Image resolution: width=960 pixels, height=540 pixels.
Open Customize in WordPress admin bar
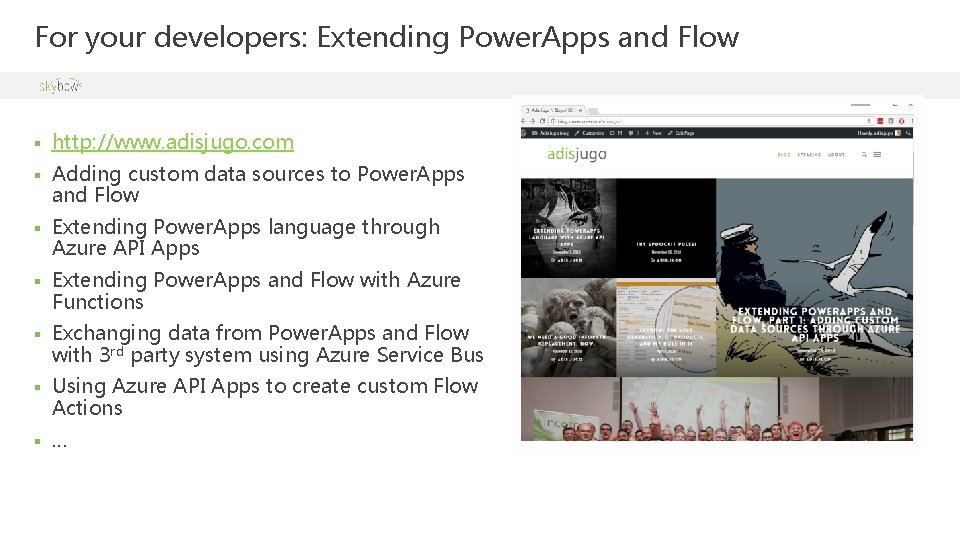589,133
